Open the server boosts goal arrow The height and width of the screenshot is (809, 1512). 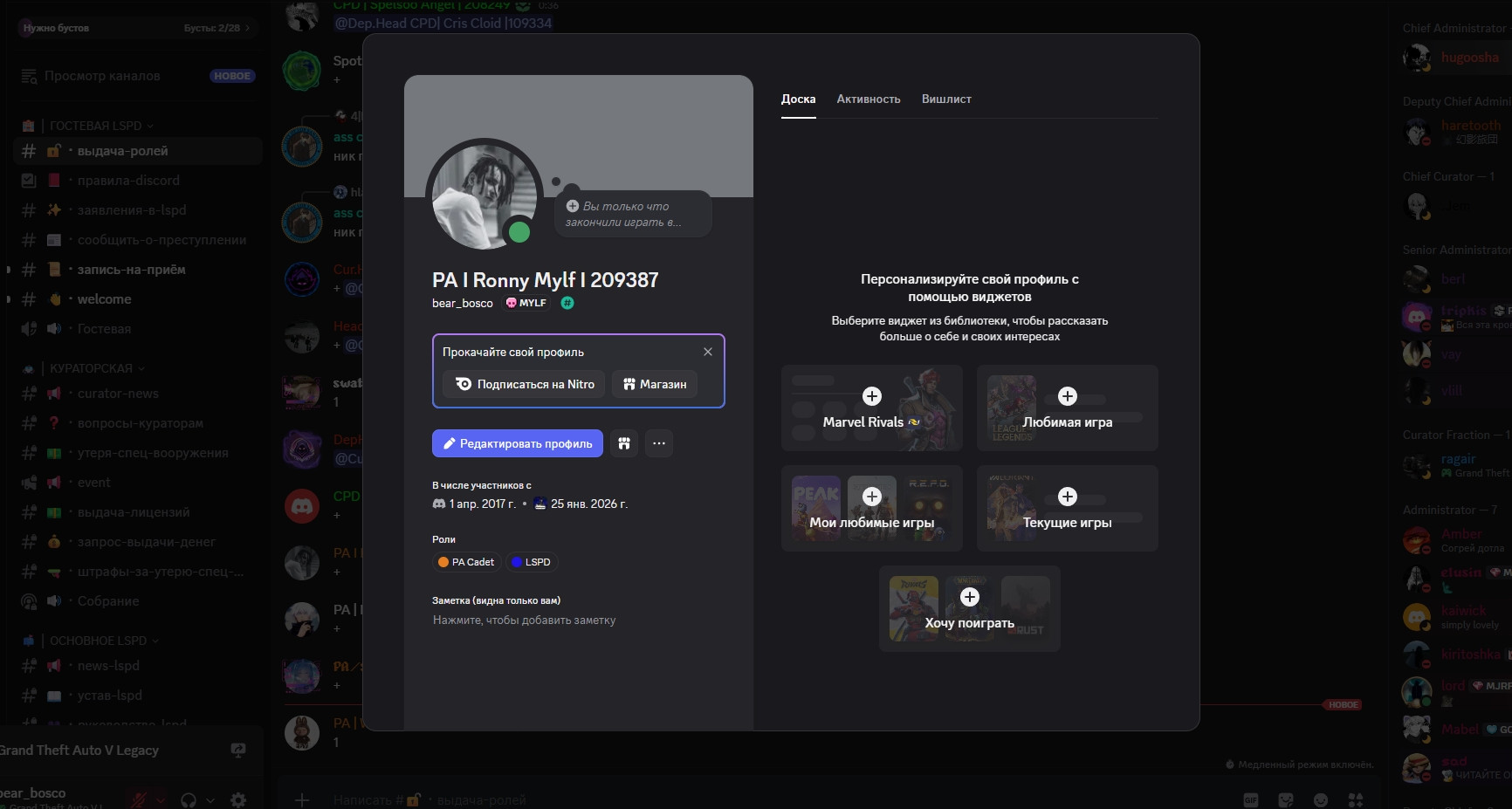[247, 28]
